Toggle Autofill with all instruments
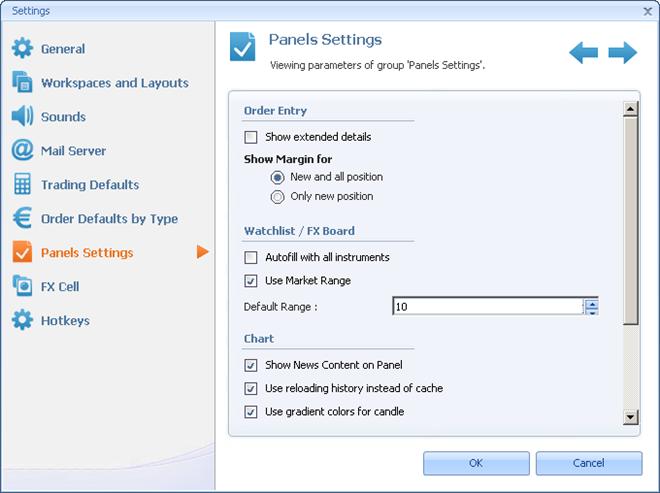This screenshot has width=660, height=493. pyautogui.click(x=251, y=258)
